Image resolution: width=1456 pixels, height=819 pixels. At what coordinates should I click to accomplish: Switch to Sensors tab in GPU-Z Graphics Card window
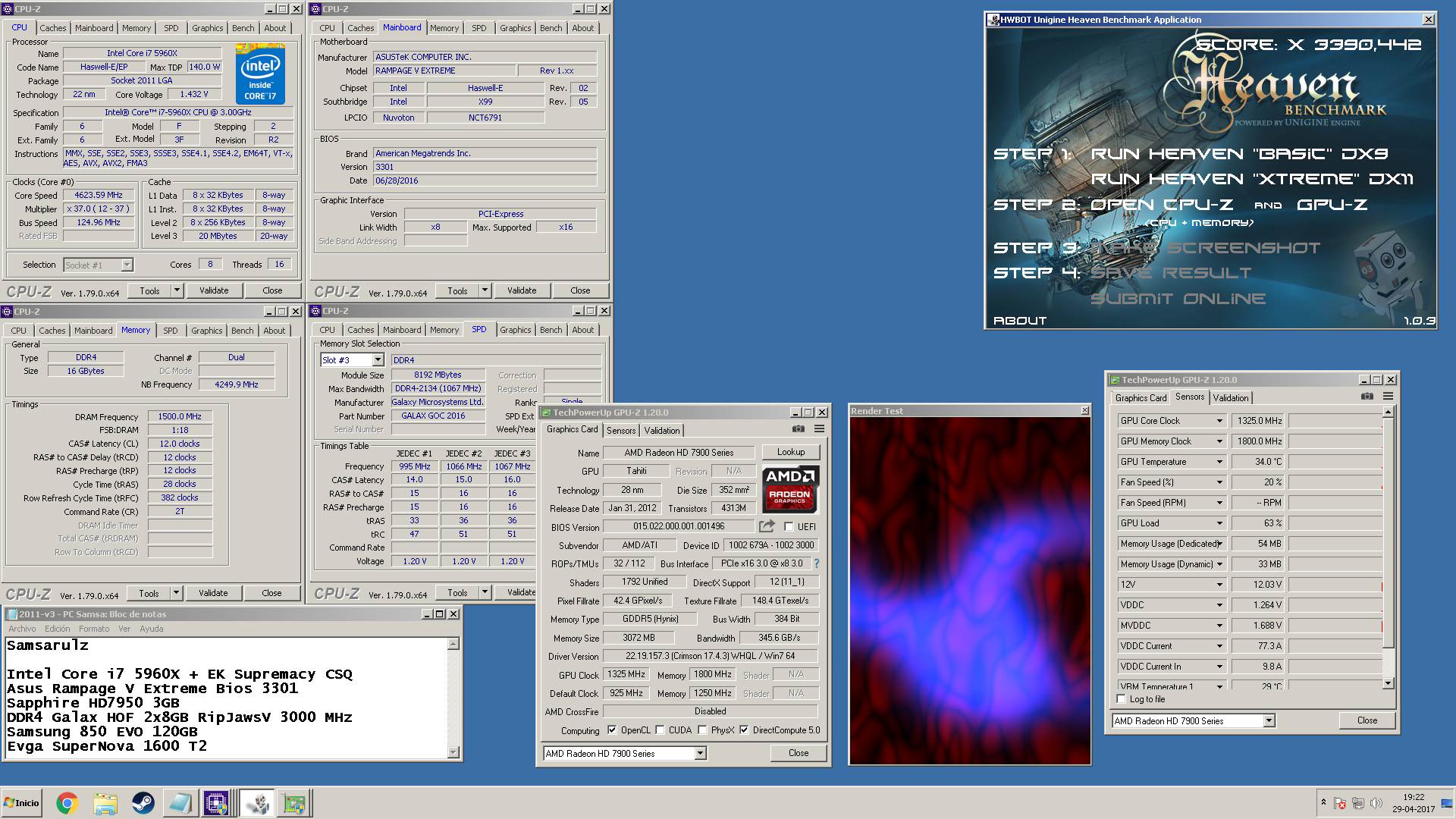click(621, 431)
